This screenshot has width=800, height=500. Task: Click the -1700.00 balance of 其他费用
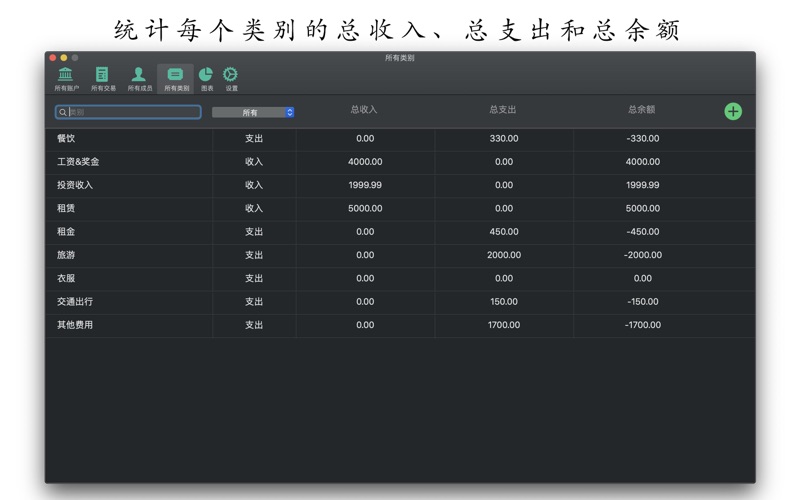(x=642, y=325)
